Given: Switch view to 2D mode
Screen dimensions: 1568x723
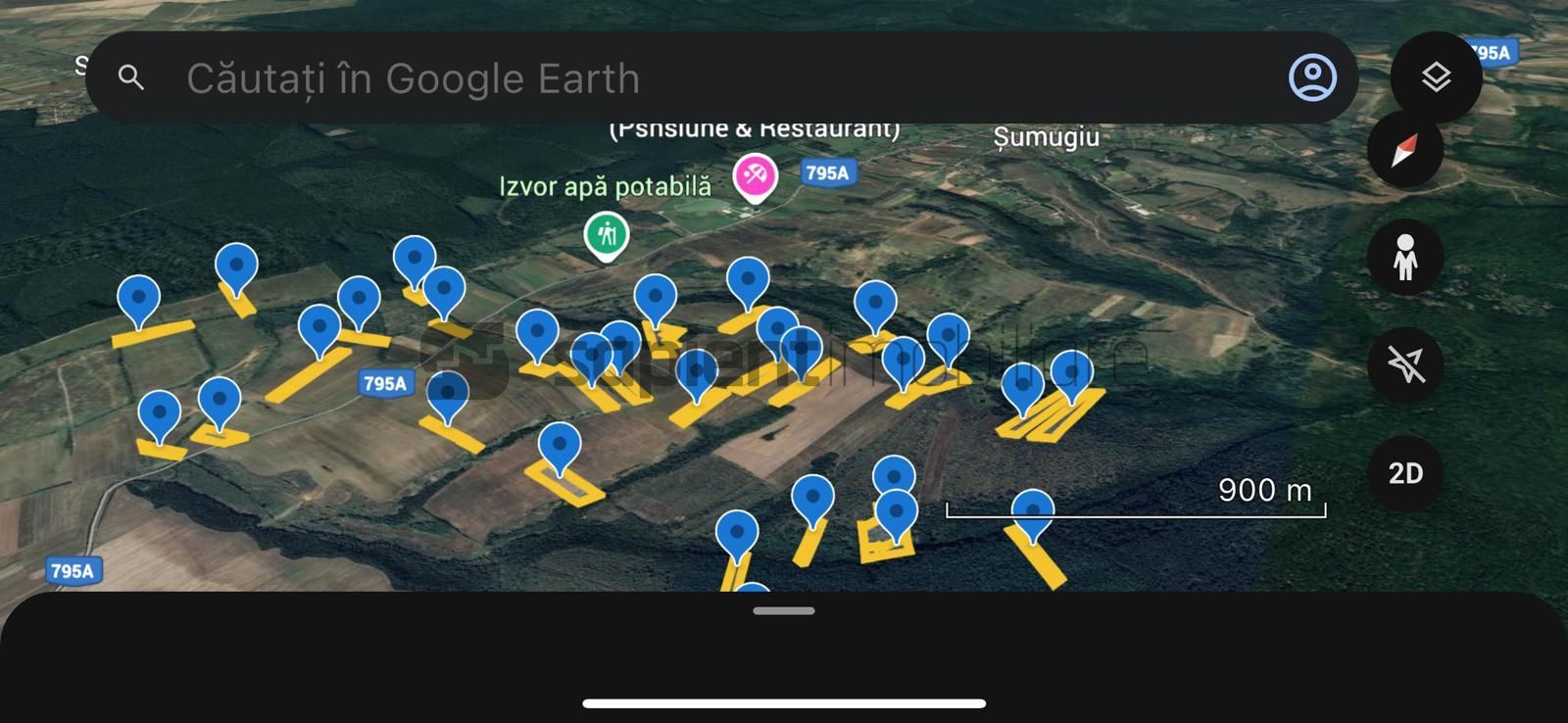Looking at the screenshot, I should [x=1405, y=473].
